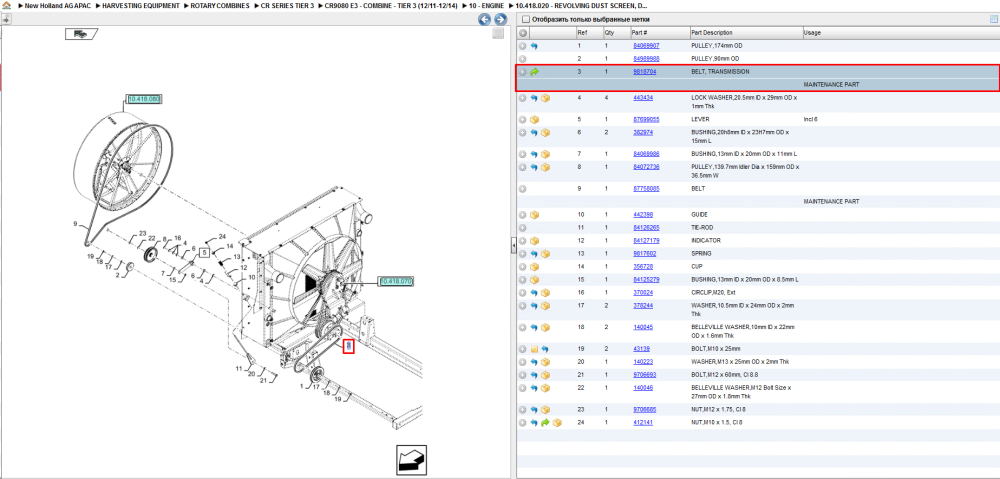Click the Part Description column header
The width and height of the screenshot is (1000, 479).
click(712, 33)
